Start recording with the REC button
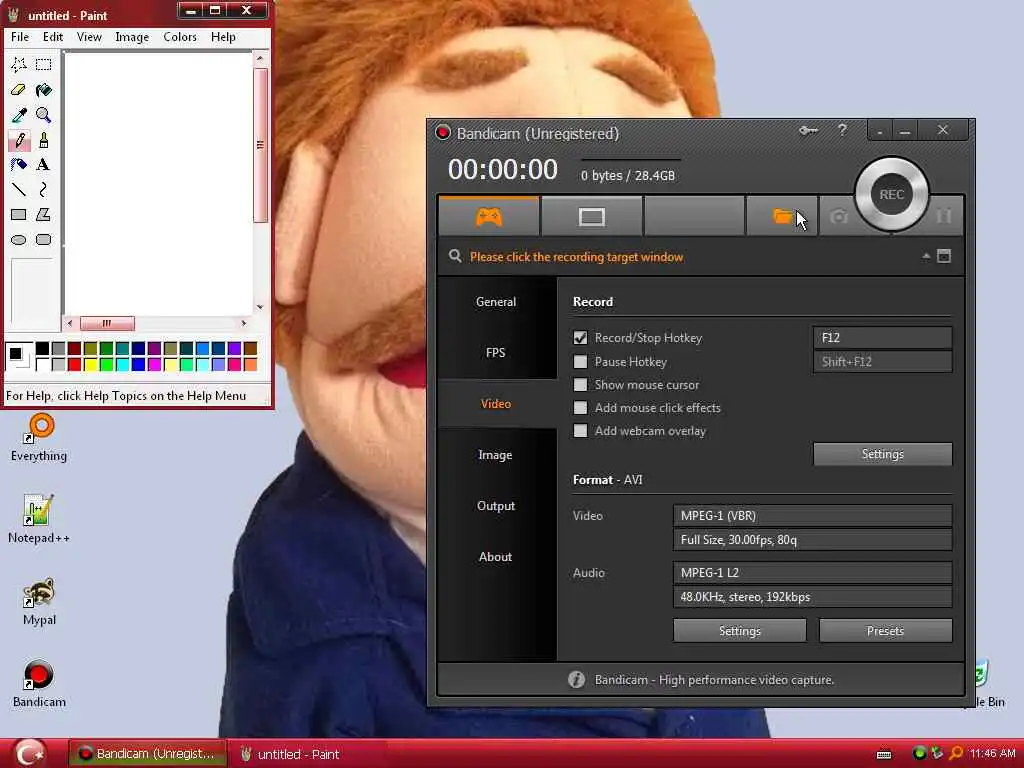 click(891, 195)
